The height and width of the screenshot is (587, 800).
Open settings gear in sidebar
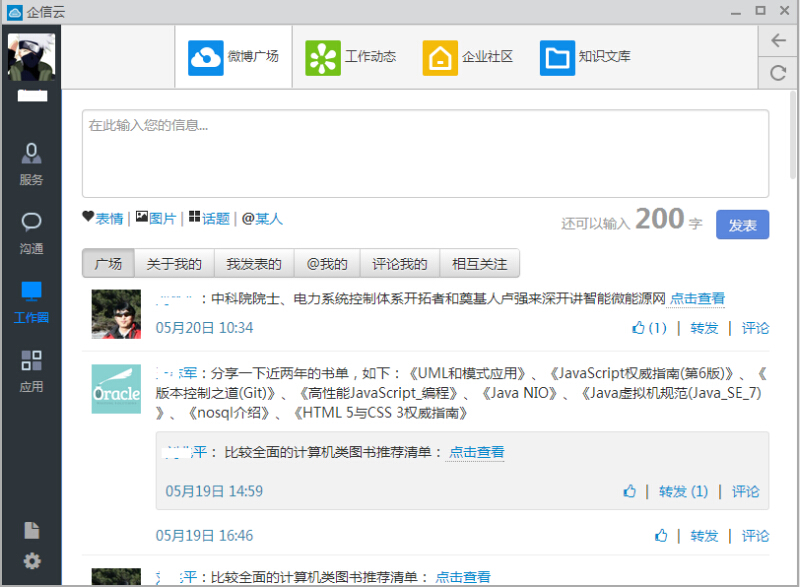pyautogui.click(x=32, y=561)
